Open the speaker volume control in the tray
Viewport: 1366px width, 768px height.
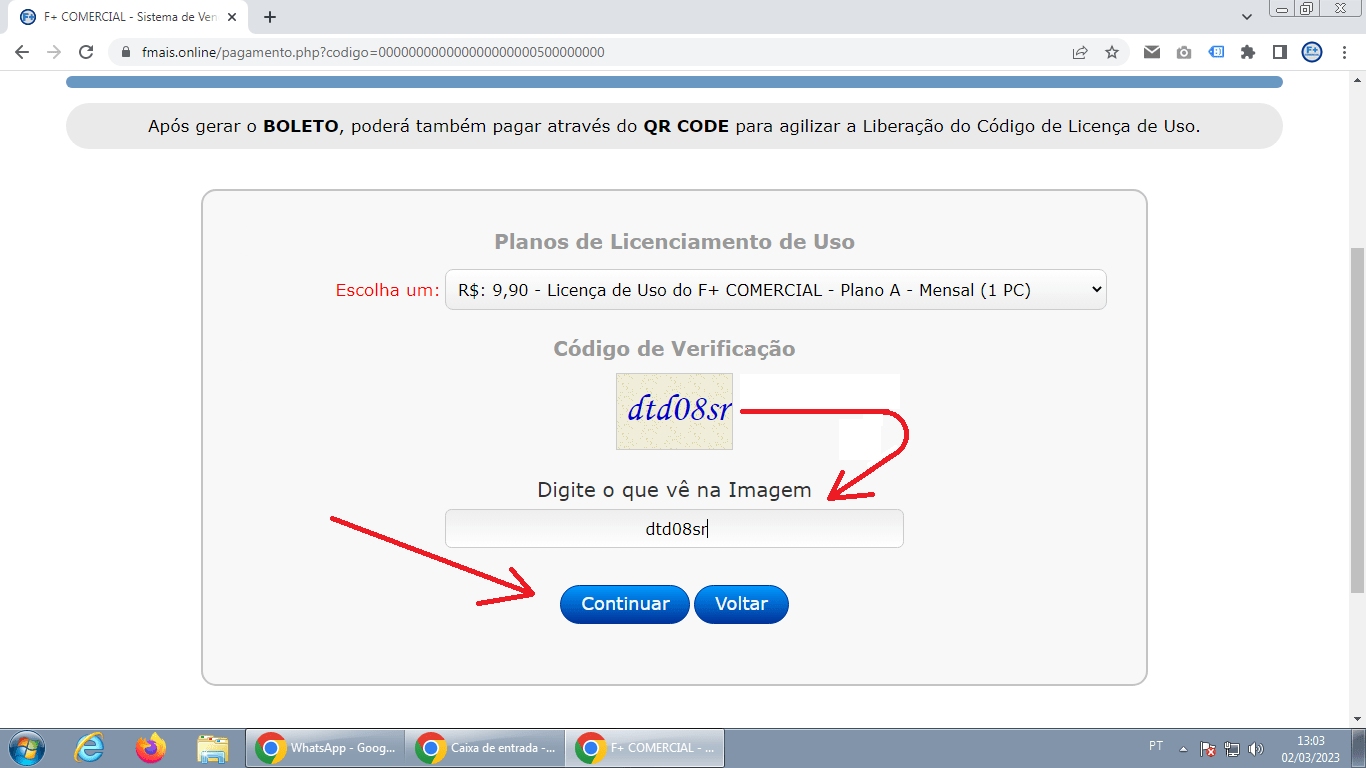click(x=1256, y=749)
